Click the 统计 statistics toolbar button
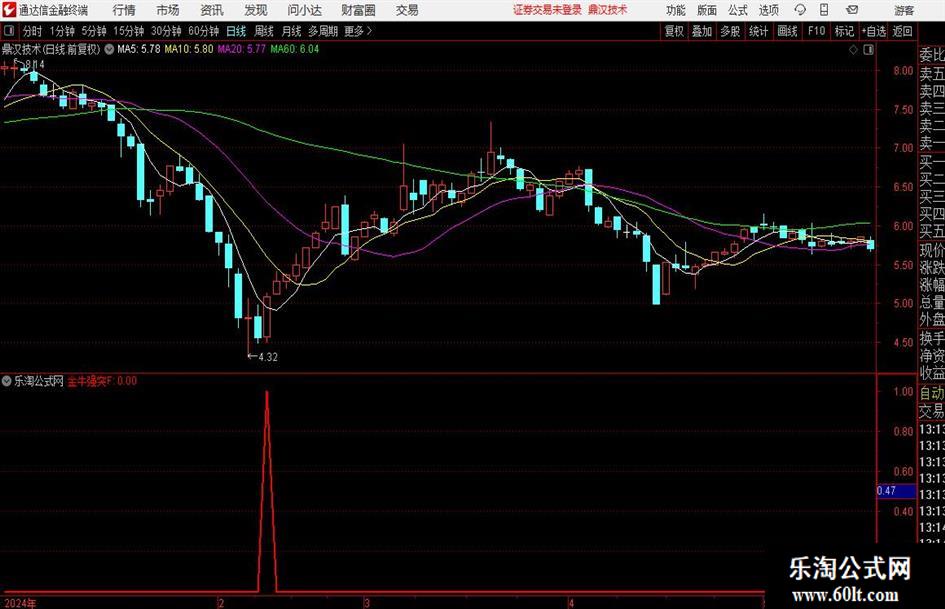Viewport: 945px width, 609px height. click(758, 31)
